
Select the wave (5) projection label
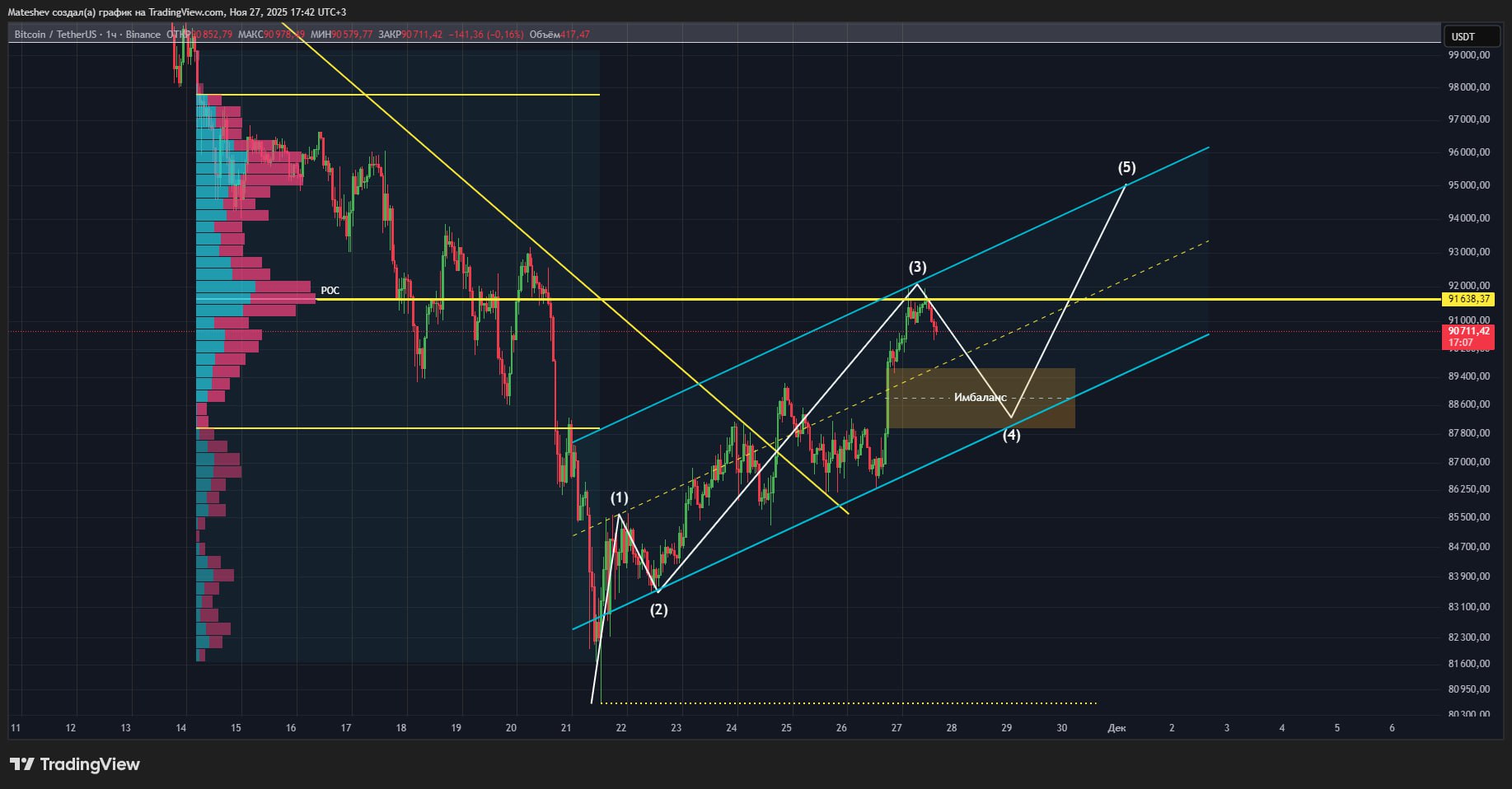tap(1126, 167)
